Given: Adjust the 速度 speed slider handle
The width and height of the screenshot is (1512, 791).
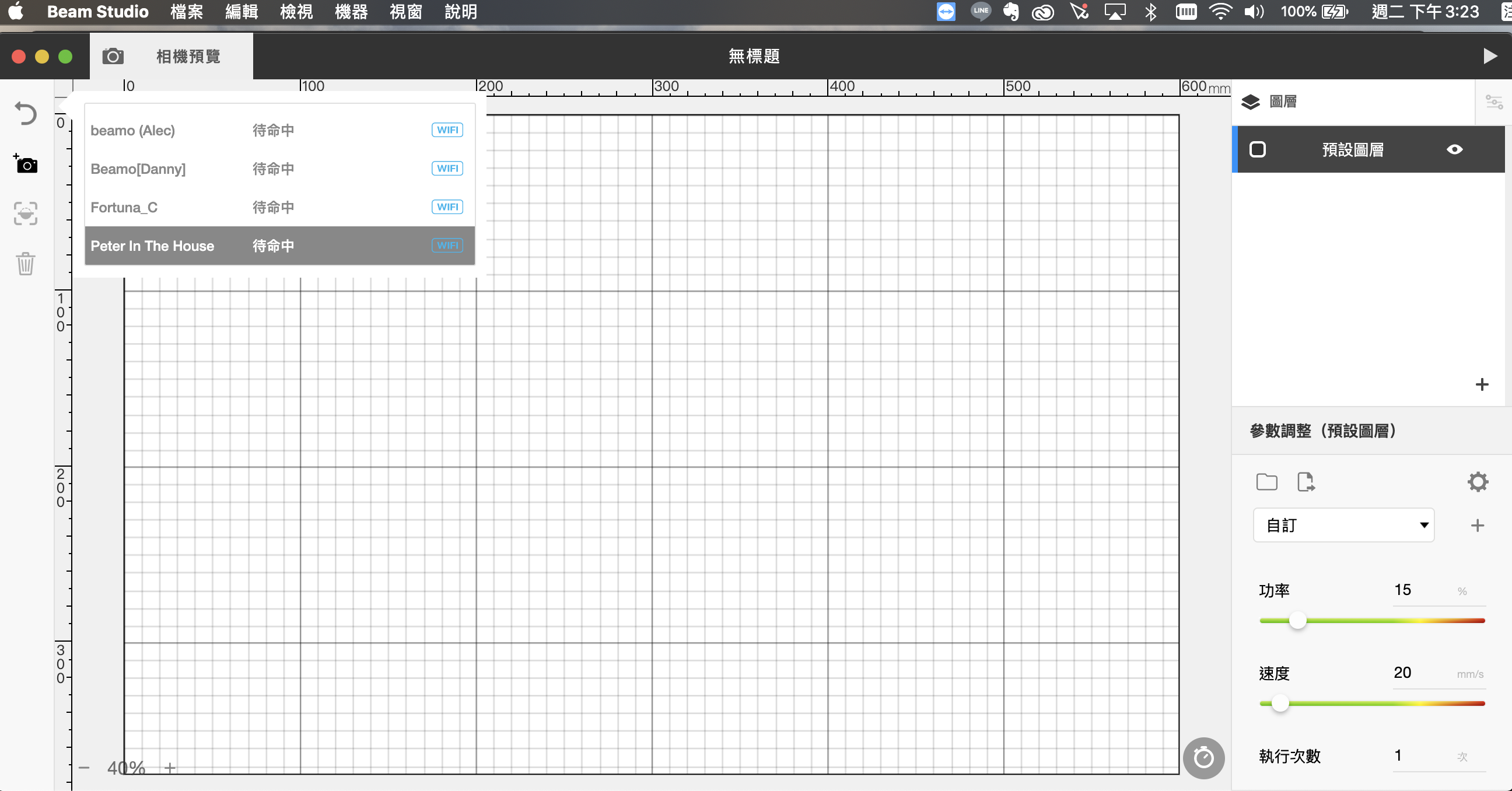Looking at the screenshot, I should 1280,703.
